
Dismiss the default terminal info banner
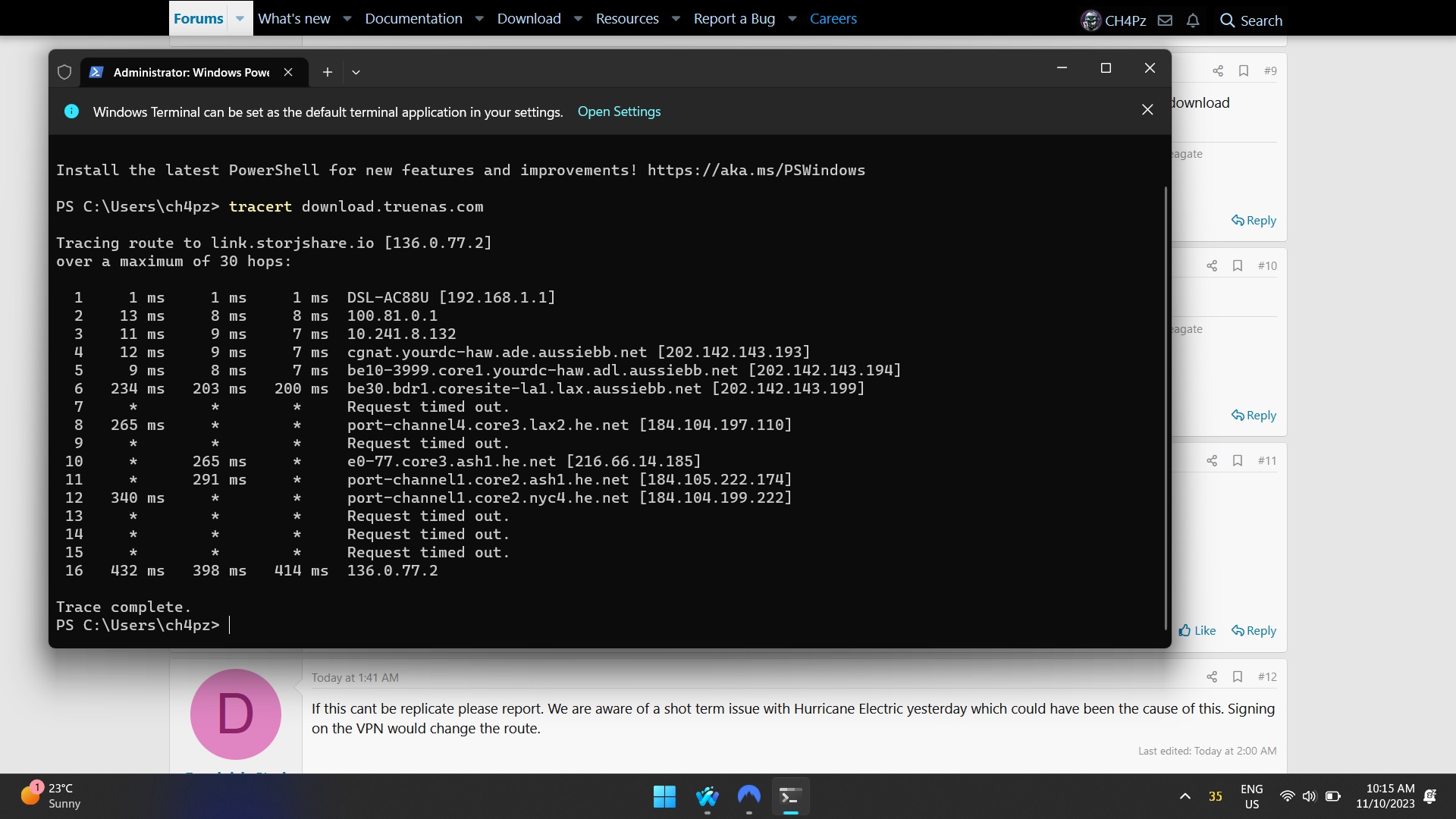tap(1147, 110)
